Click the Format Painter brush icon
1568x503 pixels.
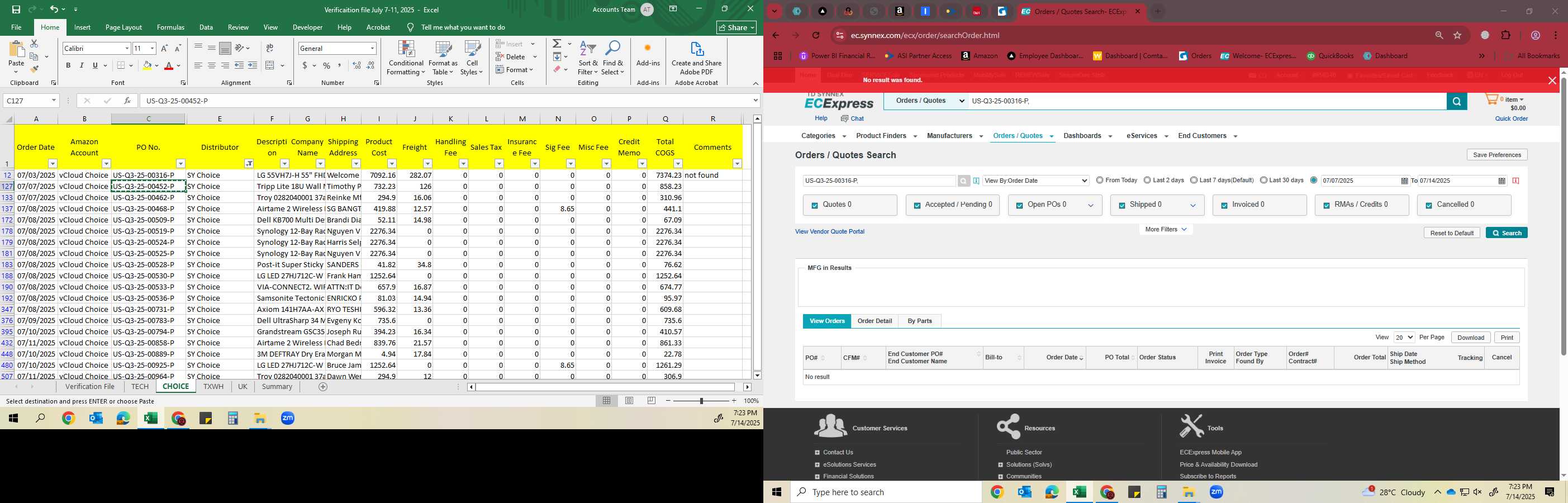click(x=34, y=69)
